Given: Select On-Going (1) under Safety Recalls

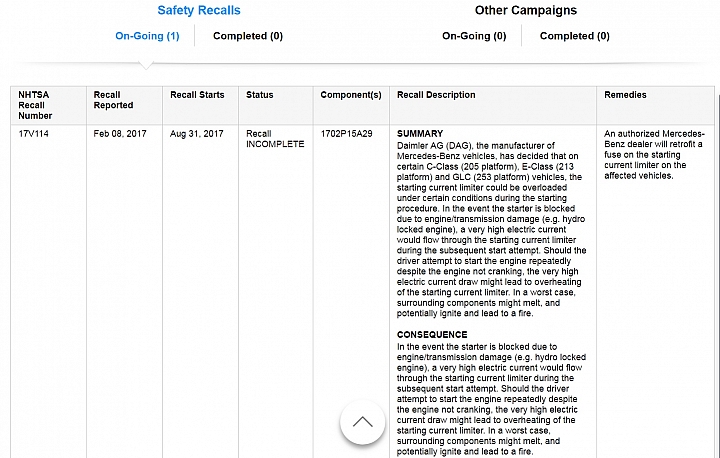Looking at the screenshot, I should point(147,36).
